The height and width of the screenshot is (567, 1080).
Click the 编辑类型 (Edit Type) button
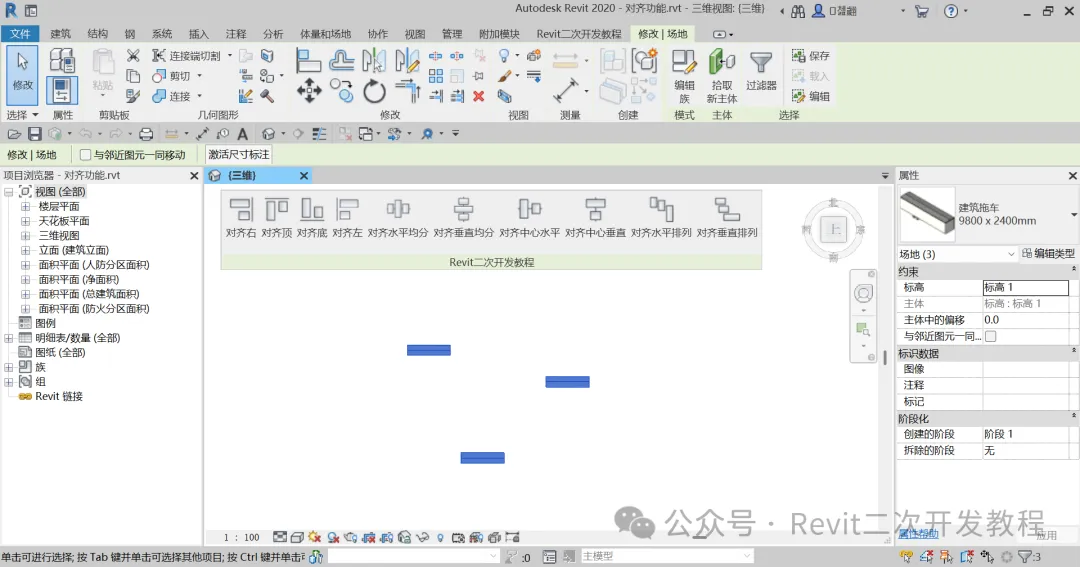tap(1048, 254)
